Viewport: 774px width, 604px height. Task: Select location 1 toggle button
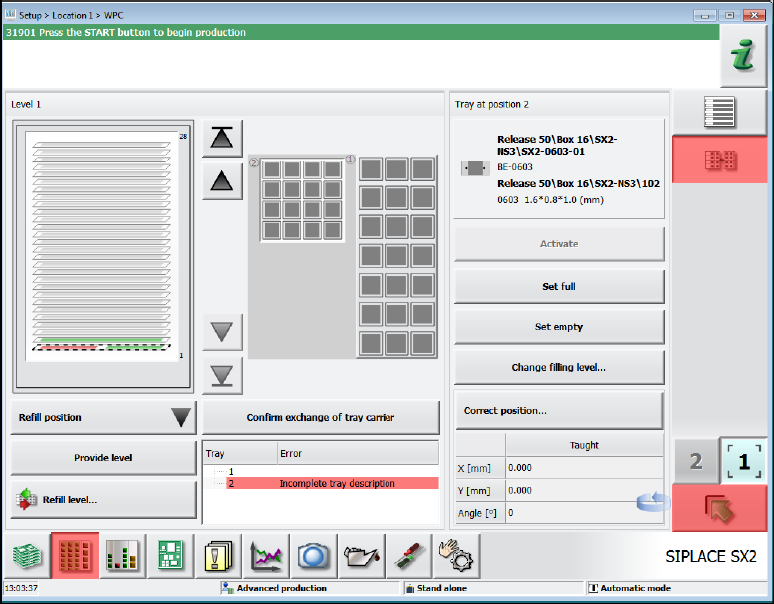[x=743, y=461]
